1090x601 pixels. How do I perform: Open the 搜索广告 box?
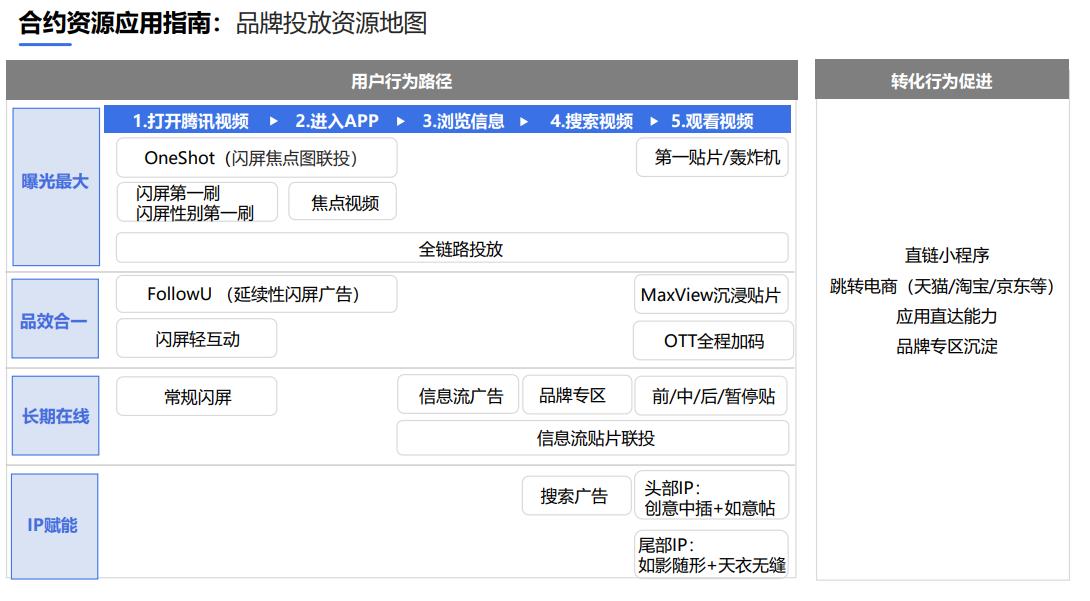click(577, 495)
